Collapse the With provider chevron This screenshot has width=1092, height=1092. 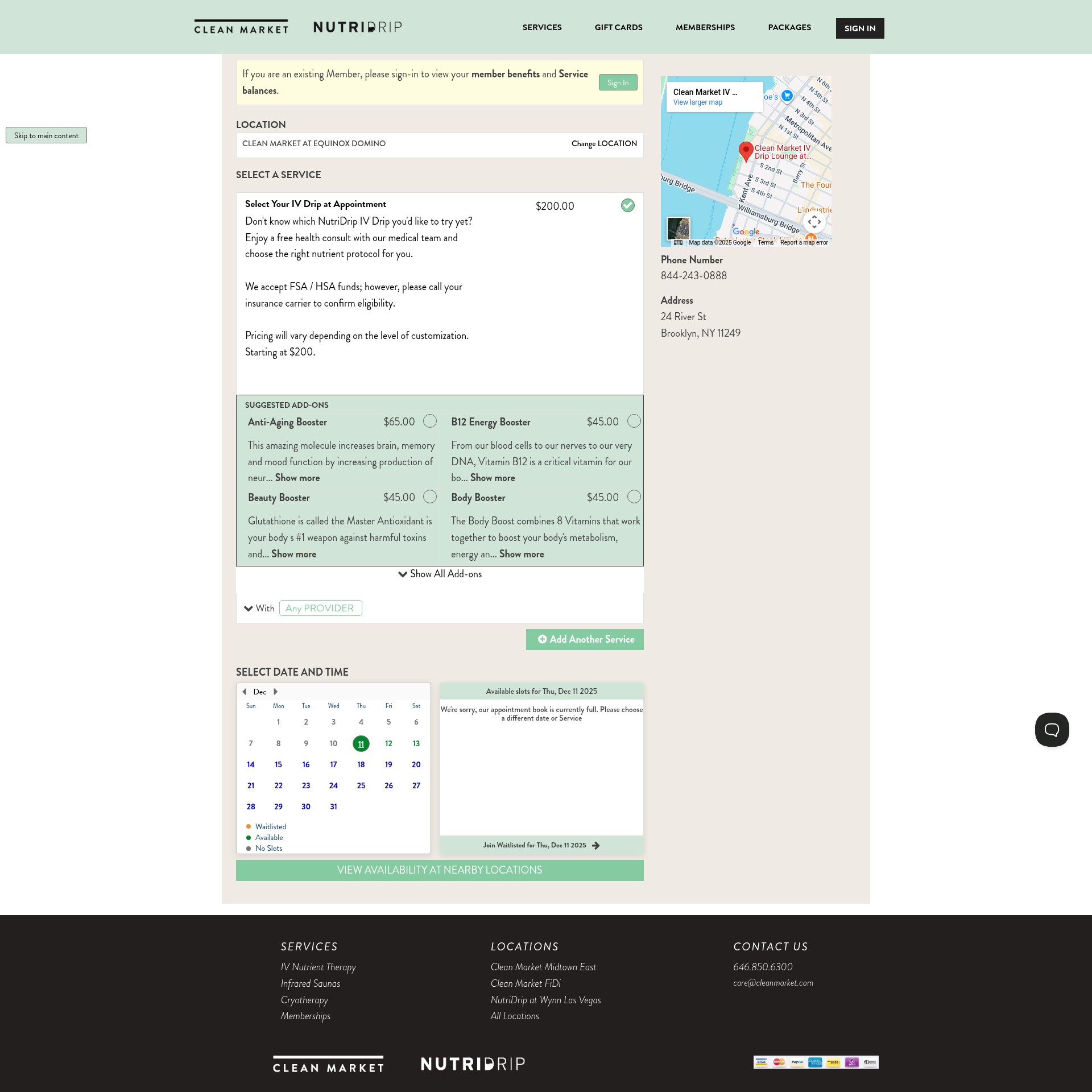[249, 608]
